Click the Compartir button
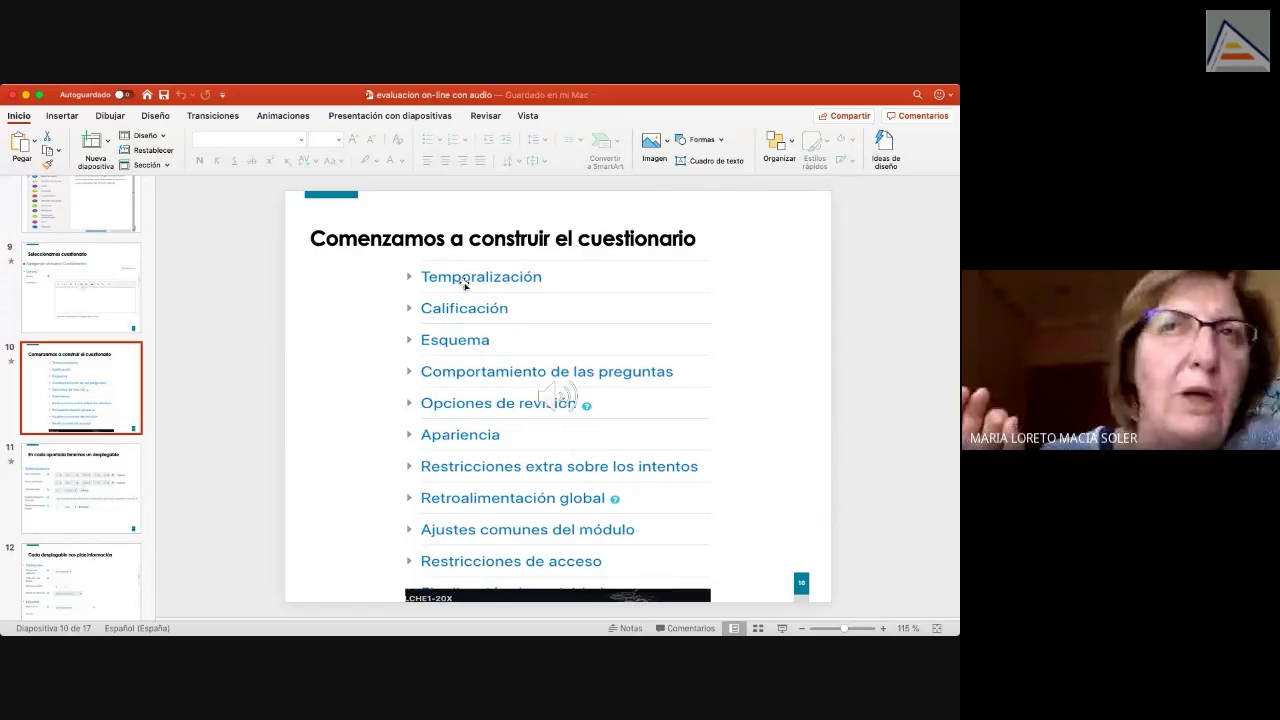The height and width of the screenshot is (720, 1280). tap(844, 116)
